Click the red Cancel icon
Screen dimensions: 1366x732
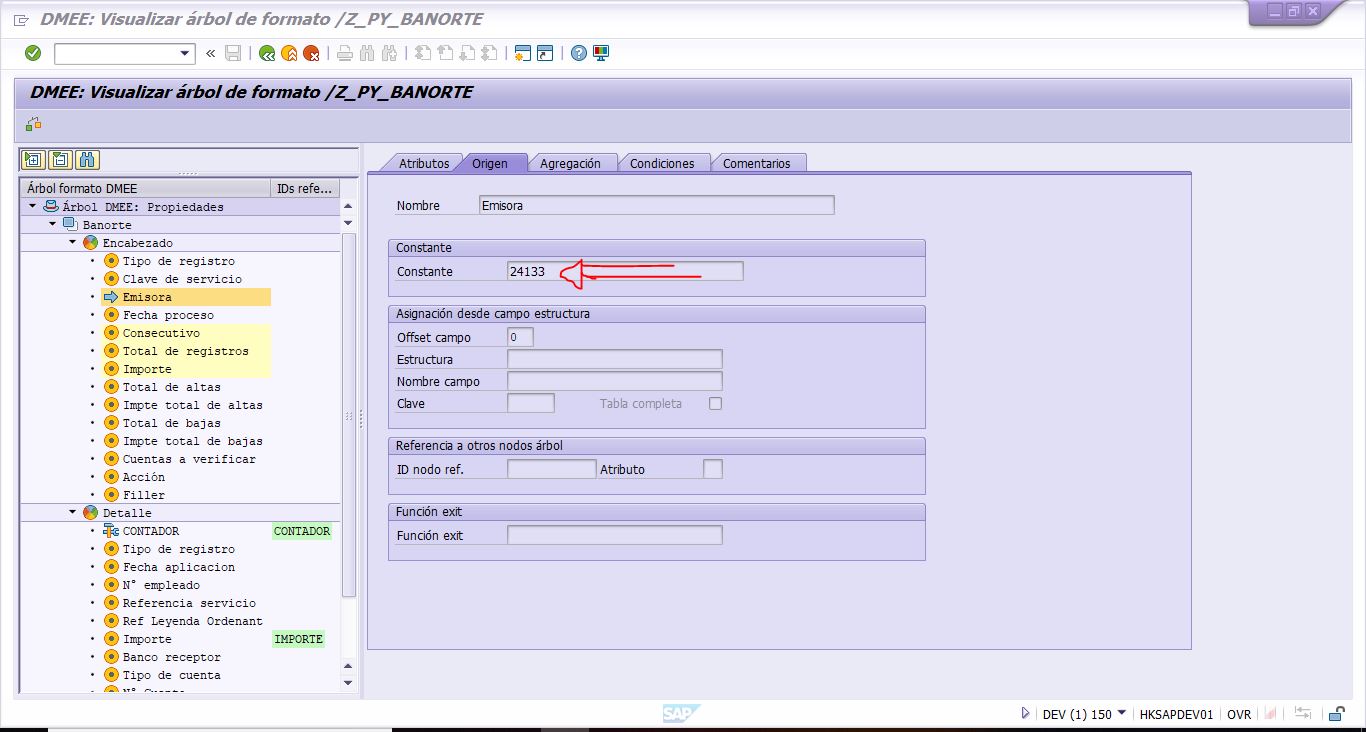point(311,53)
